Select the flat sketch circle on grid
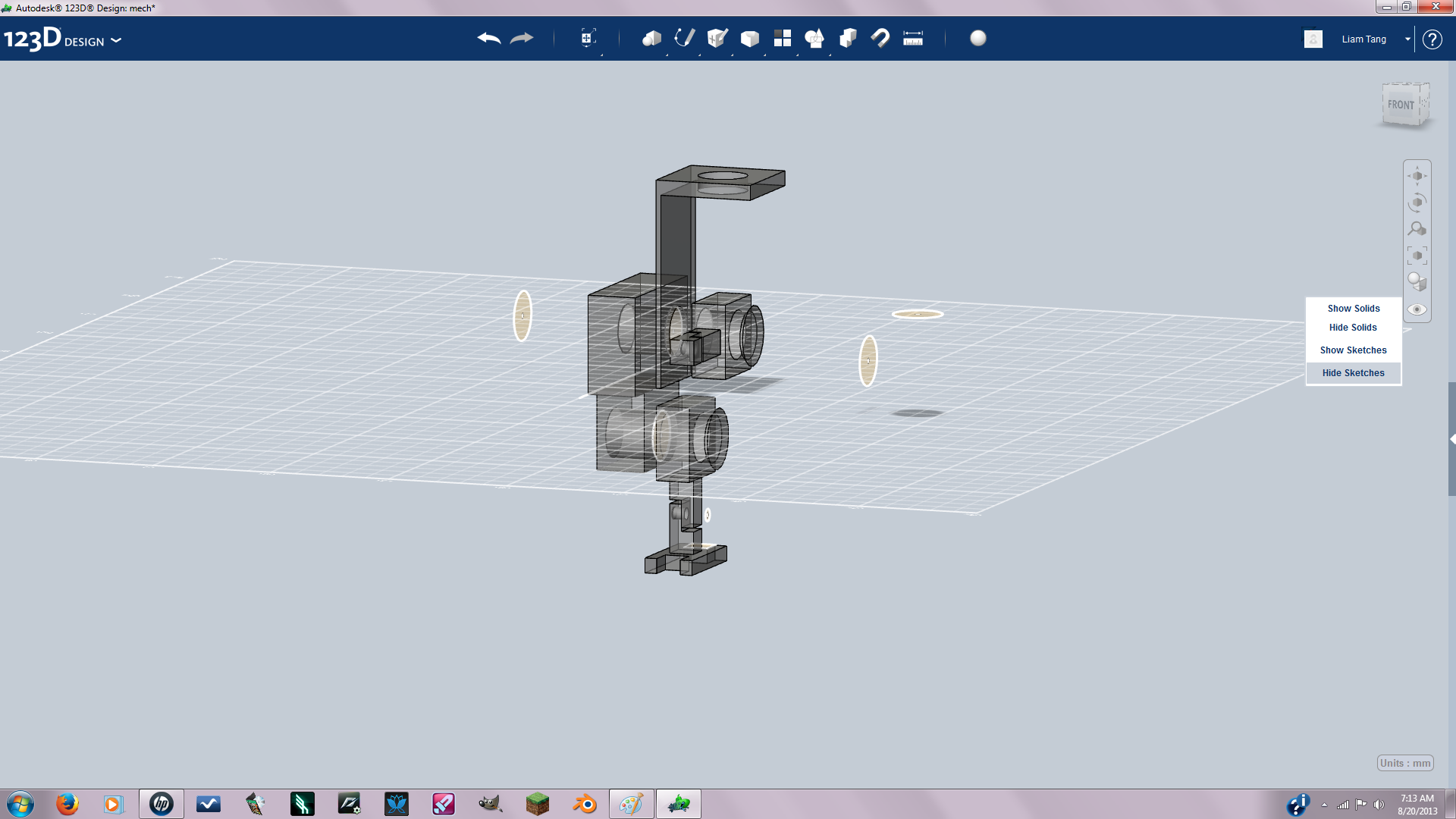The image size is (1456, 819). (918, 314)
